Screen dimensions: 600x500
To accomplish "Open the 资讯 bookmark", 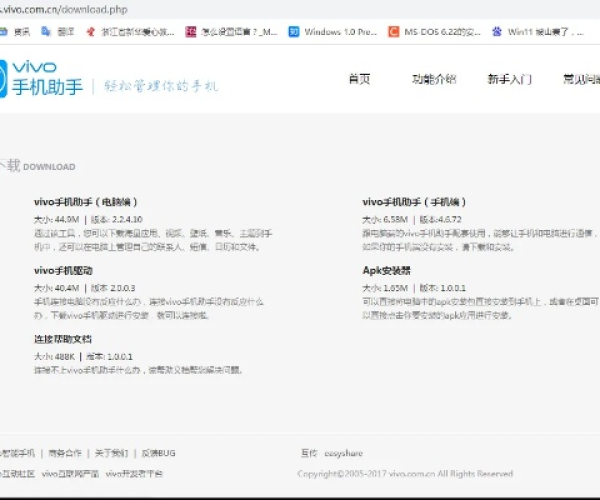I will (x=15, y=32).
